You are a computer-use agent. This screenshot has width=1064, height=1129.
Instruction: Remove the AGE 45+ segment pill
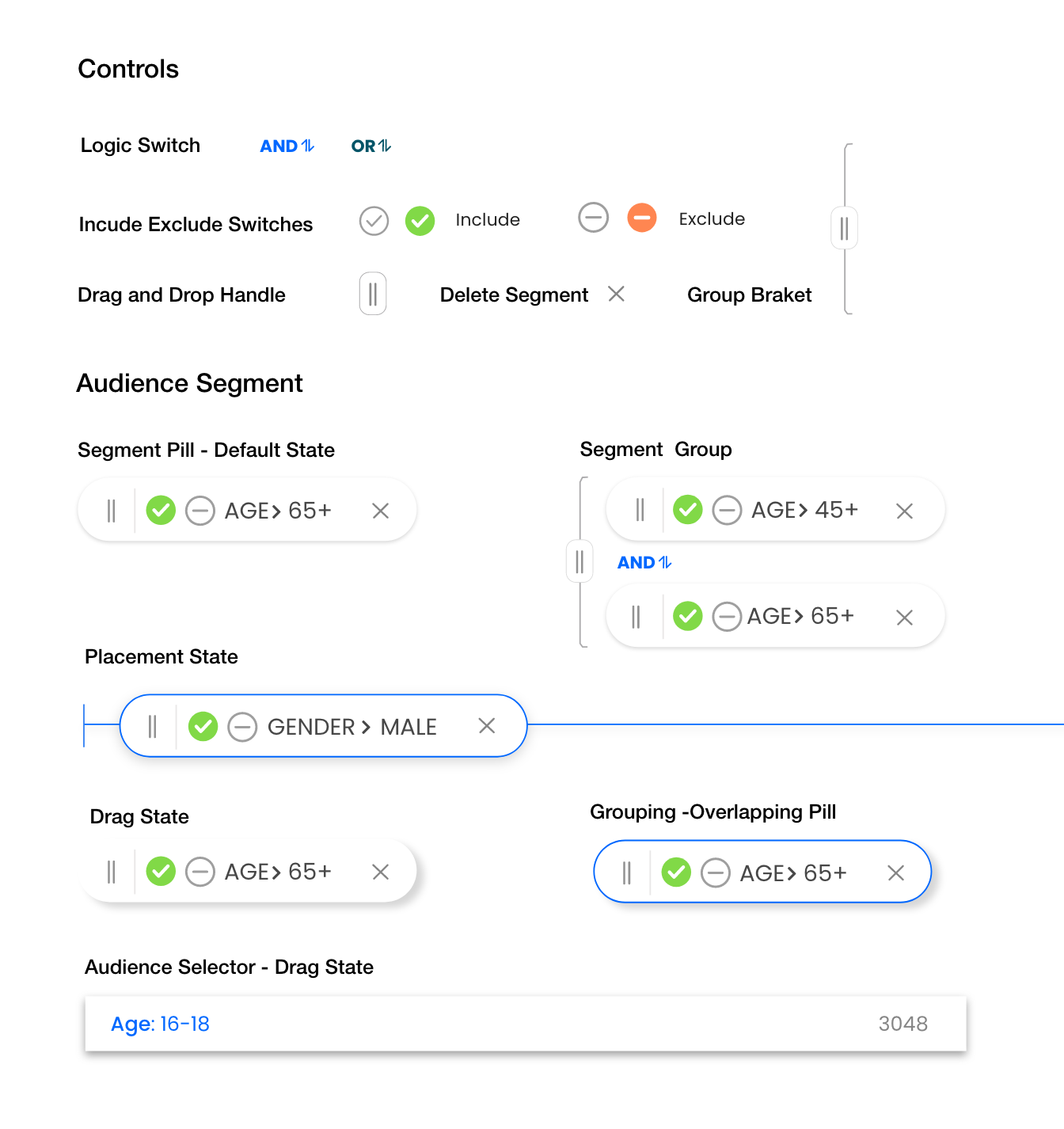(x=905, y=511)
